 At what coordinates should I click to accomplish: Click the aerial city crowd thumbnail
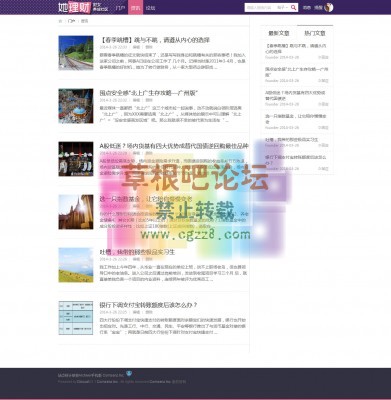(x=76, y=106)
